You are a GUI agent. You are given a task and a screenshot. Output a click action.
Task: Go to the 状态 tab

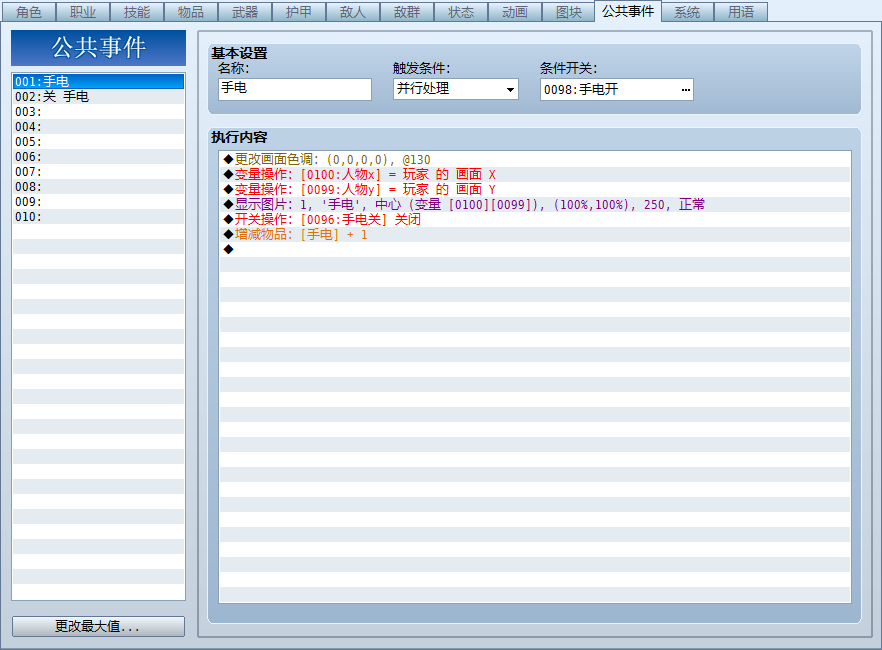[461, 12]
